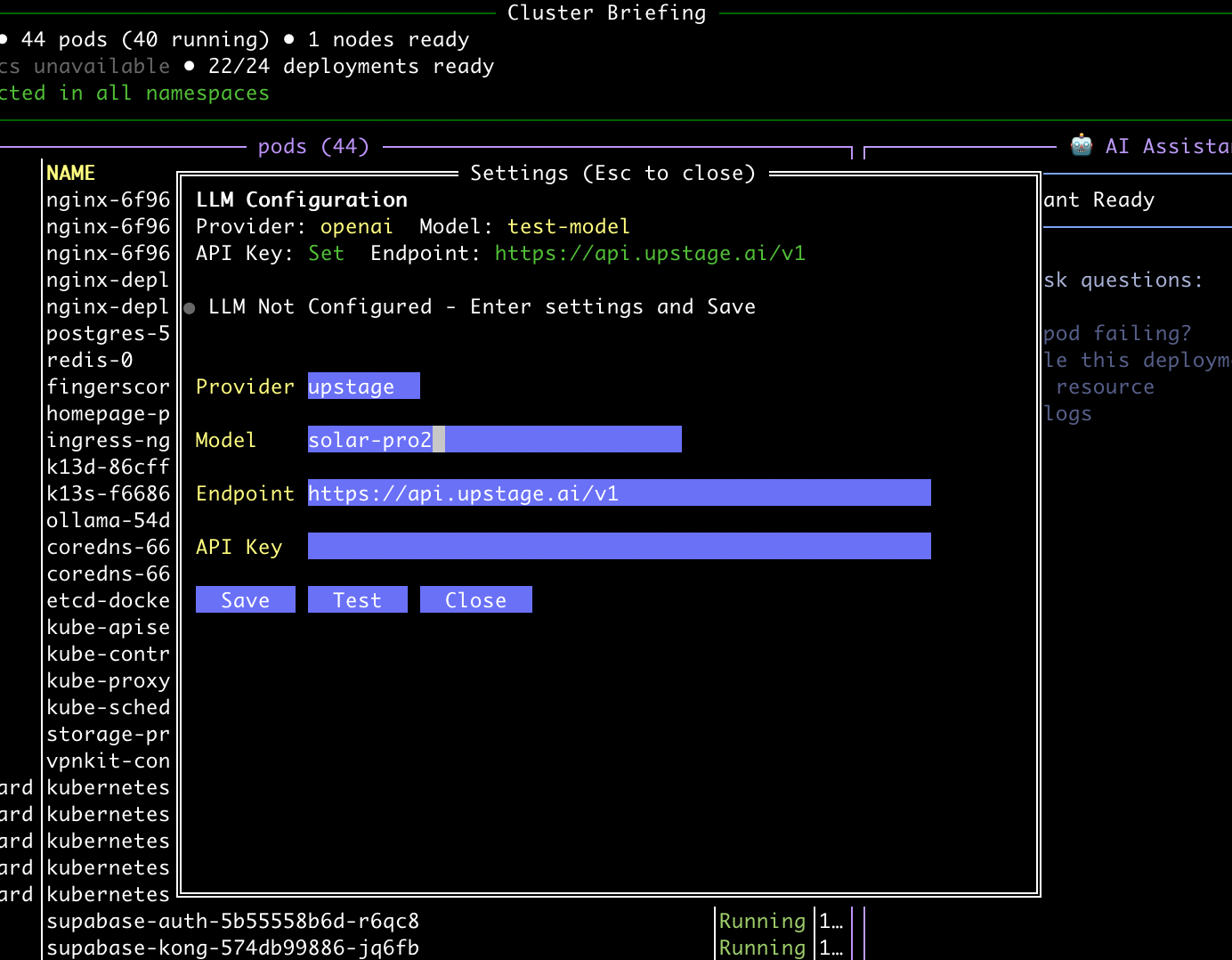
Task: Focus the Model field containing solar-pro2
Action: pyautogui.click(x=494, y=440)
